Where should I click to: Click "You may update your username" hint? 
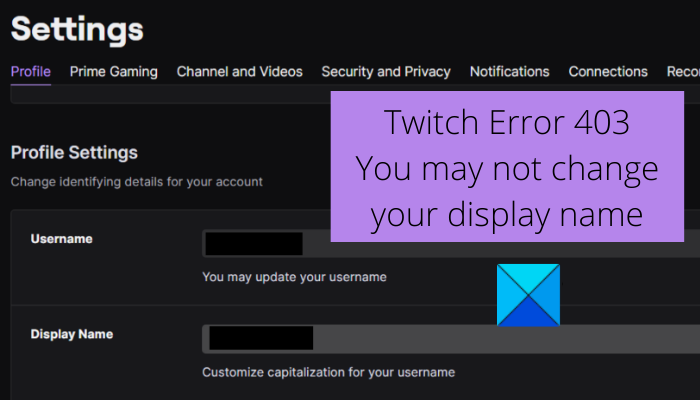point(294,276)
